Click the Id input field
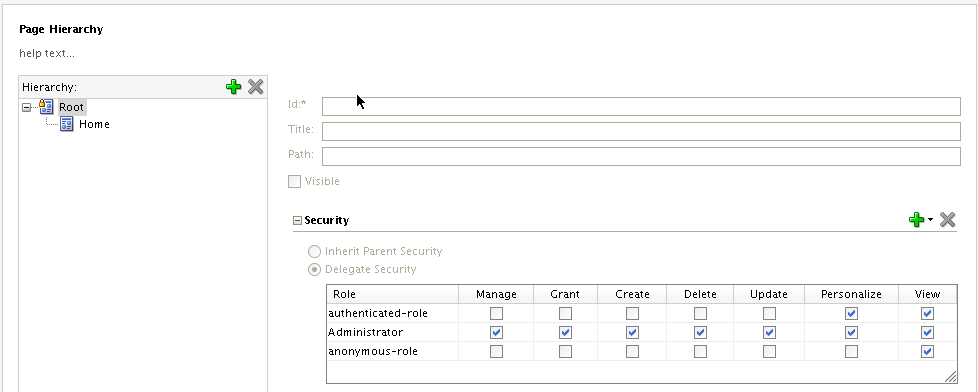Screen dimensions: 978x392 coord(641,107)
